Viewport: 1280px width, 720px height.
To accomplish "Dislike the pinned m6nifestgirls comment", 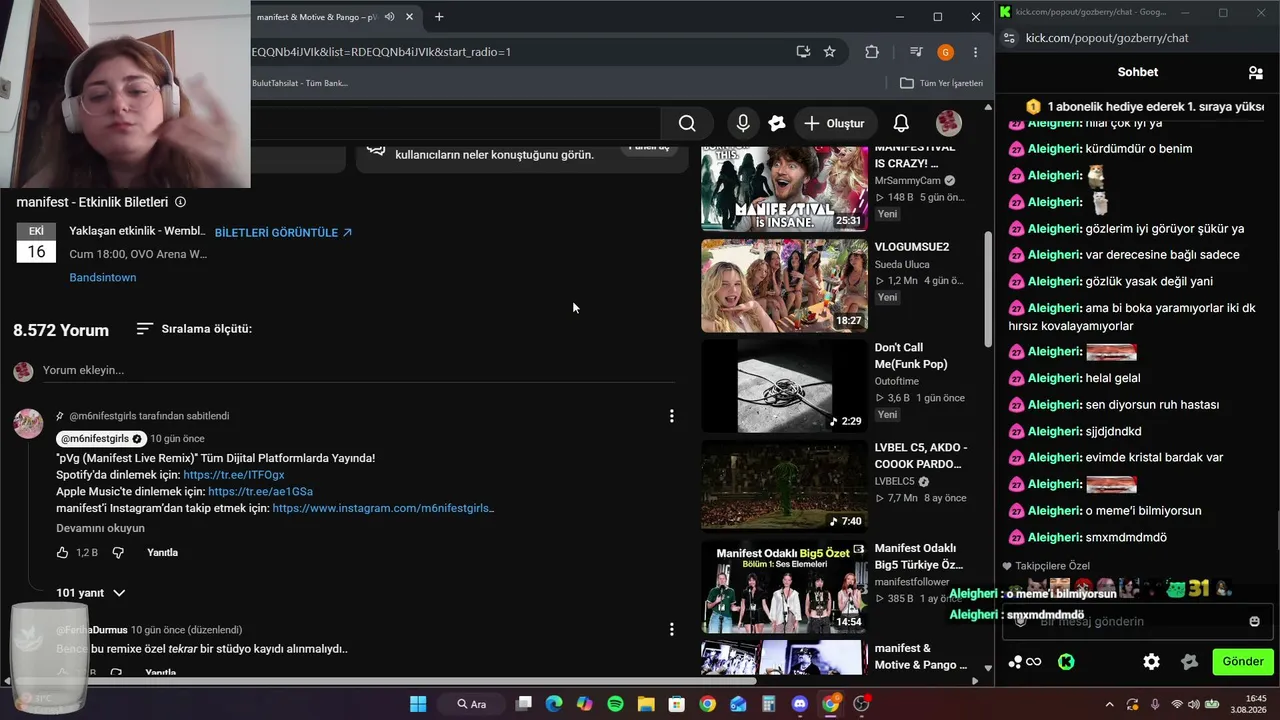I will point(118,553).
